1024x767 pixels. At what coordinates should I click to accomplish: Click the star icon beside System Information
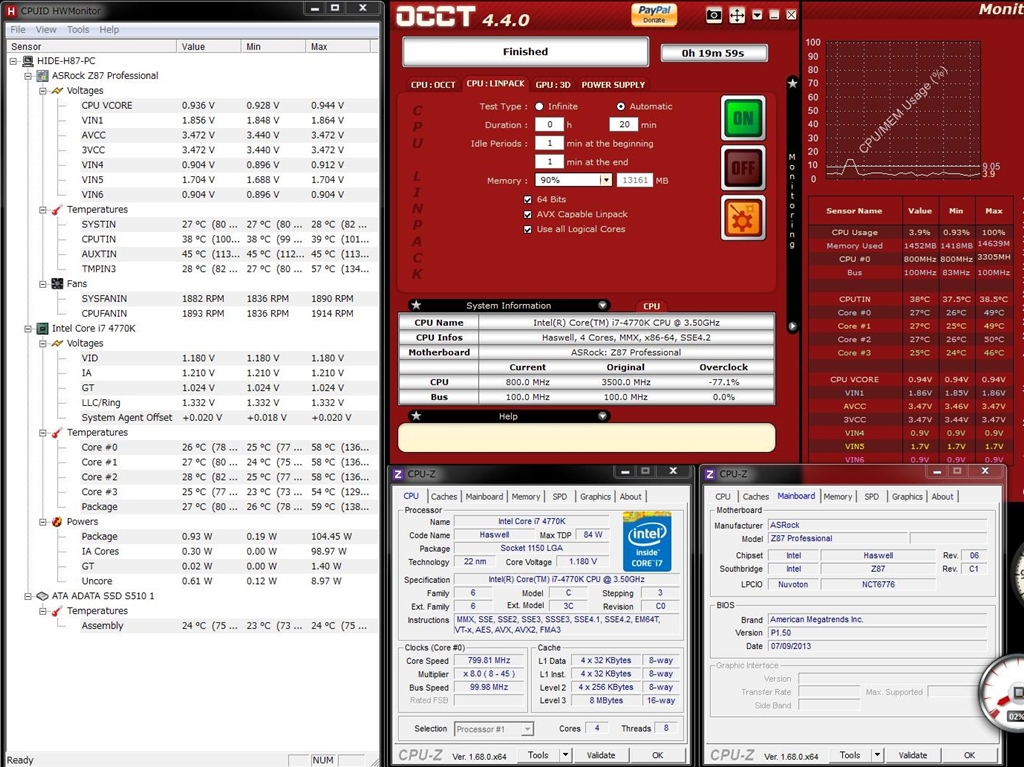tap(416, 305)
